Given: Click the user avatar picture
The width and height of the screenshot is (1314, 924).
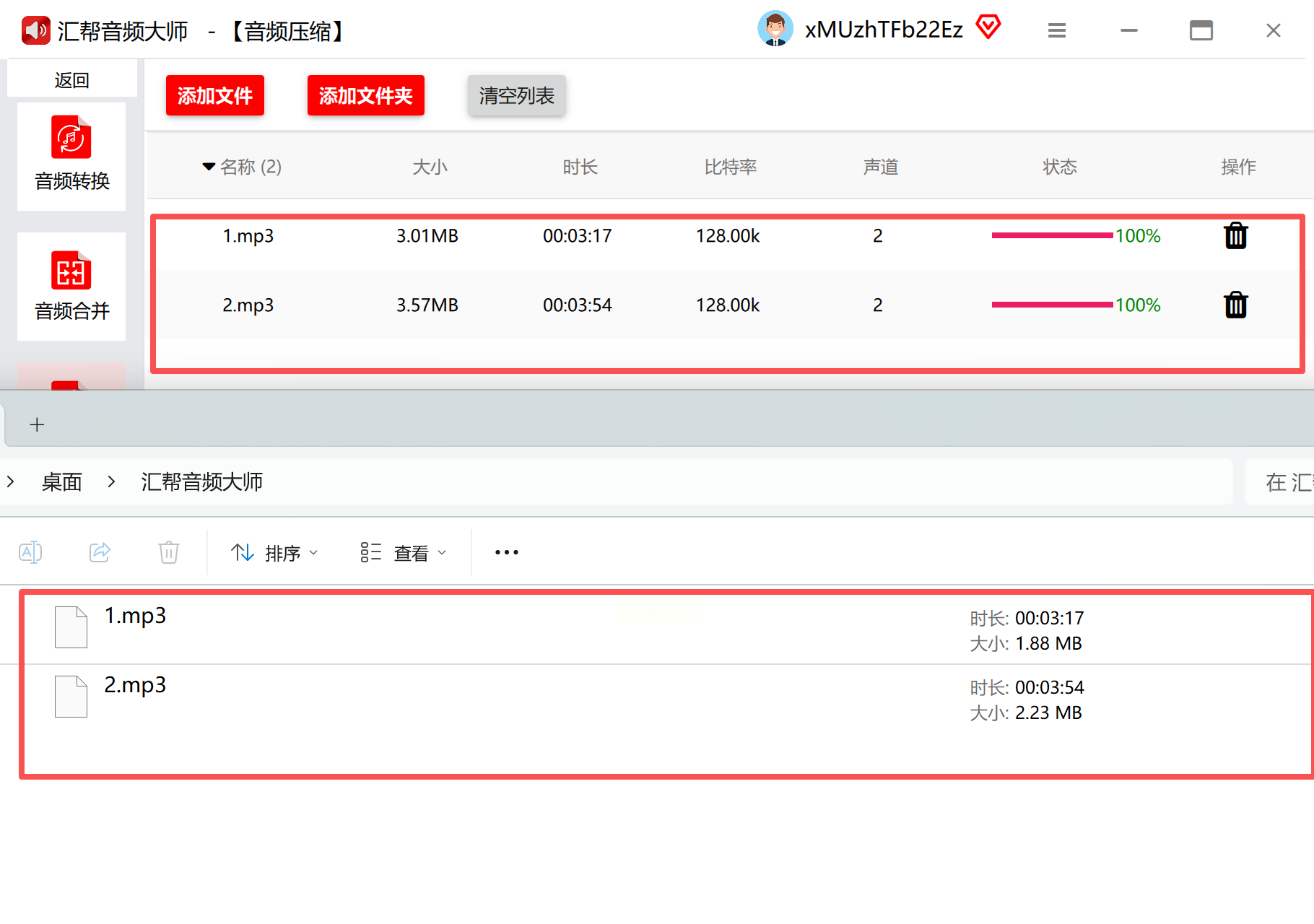Looking at the screenshot, I should pyautogui.click(x=775, y=29).
